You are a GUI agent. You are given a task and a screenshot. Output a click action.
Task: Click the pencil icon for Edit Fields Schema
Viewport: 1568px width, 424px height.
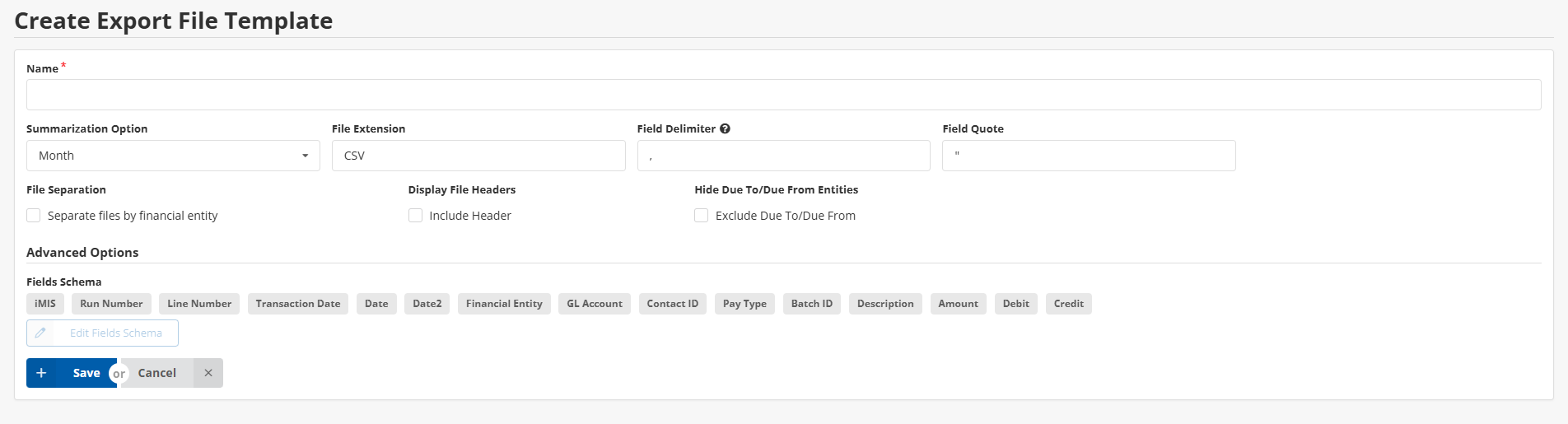pos(40,333)
